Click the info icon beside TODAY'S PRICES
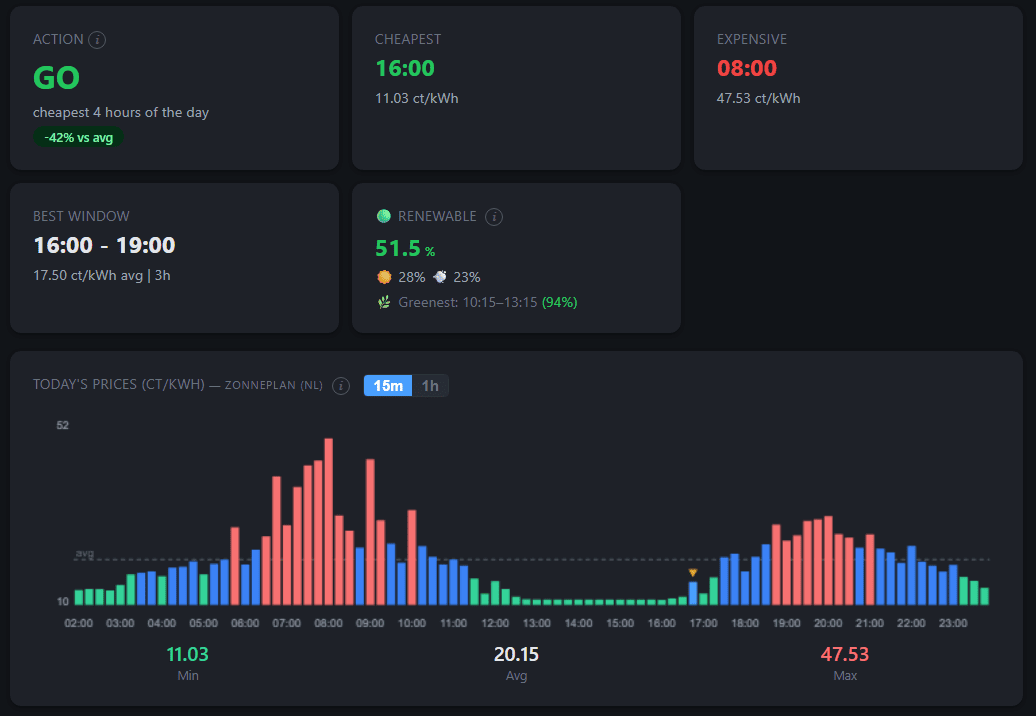Screen dimensions: 1036x716 (339, 384)
